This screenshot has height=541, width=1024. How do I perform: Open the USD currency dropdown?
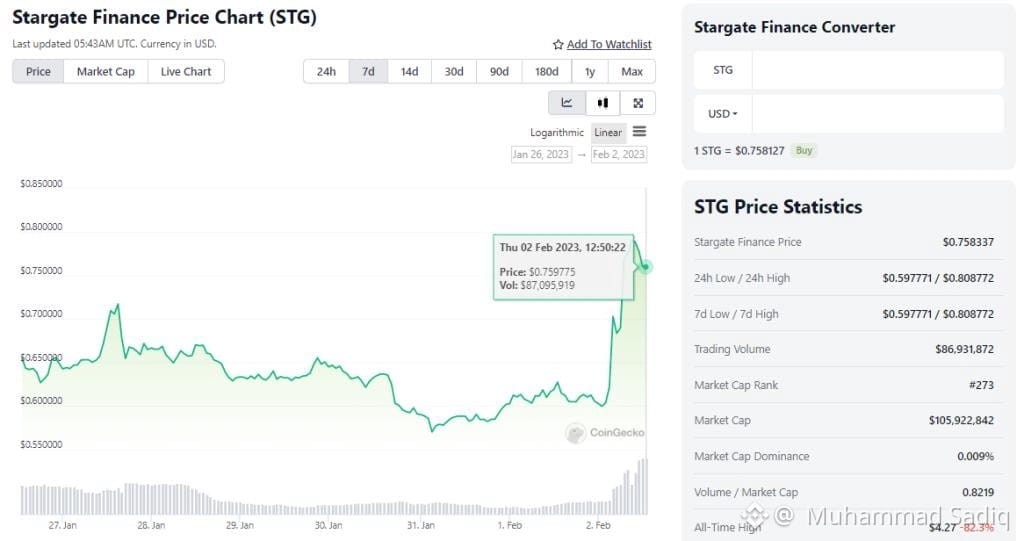[722, 114]
